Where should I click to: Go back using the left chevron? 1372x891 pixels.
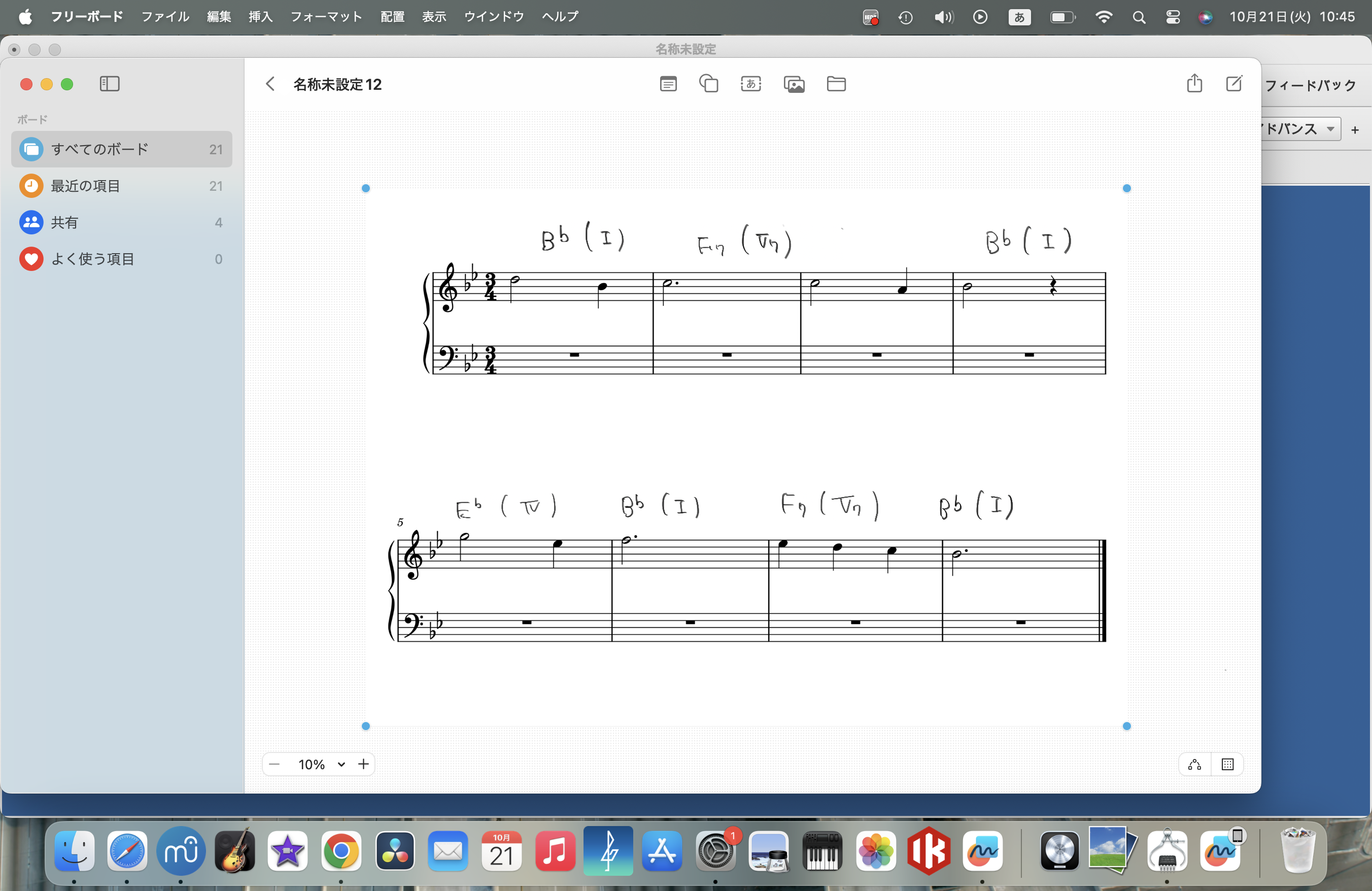tap(270, 84)
